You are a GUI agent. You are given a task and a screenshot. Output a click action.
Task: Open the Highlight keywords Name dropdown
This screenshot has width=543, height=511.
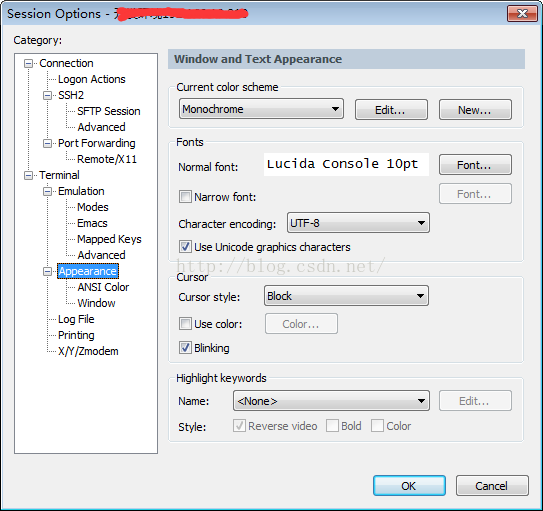tap(331, 401)
